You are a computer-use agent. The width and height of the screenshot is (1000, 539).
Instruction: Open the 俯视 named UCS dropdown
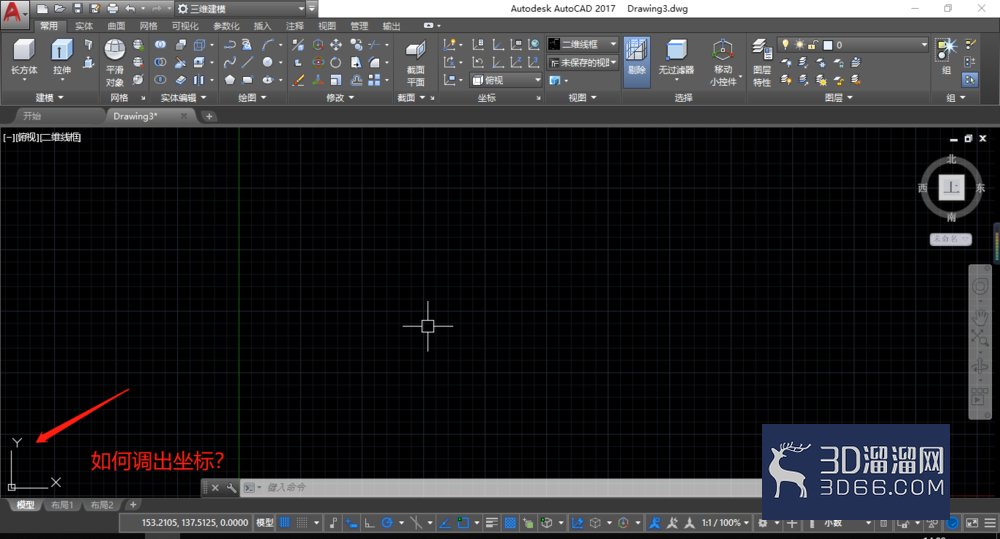point(506,80)
